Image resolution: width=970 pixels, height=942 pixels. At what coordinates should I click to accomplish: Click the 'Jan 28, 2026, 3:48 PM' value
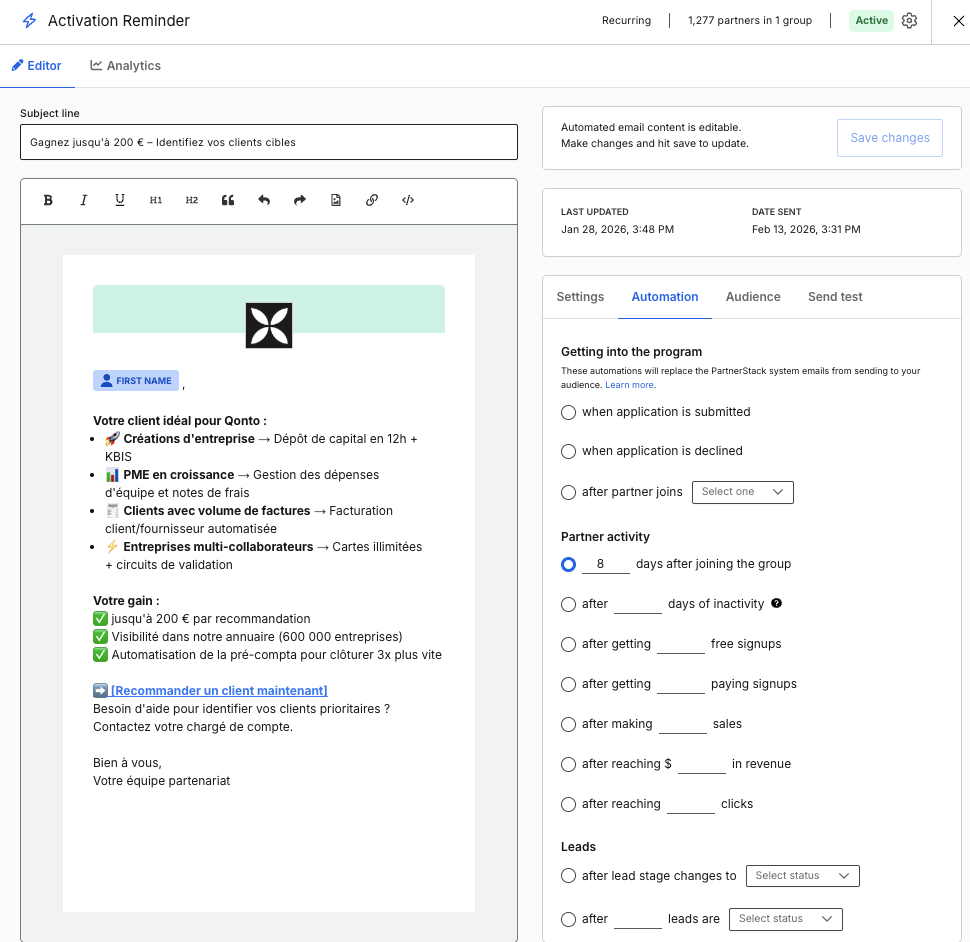tap(617, 229)
